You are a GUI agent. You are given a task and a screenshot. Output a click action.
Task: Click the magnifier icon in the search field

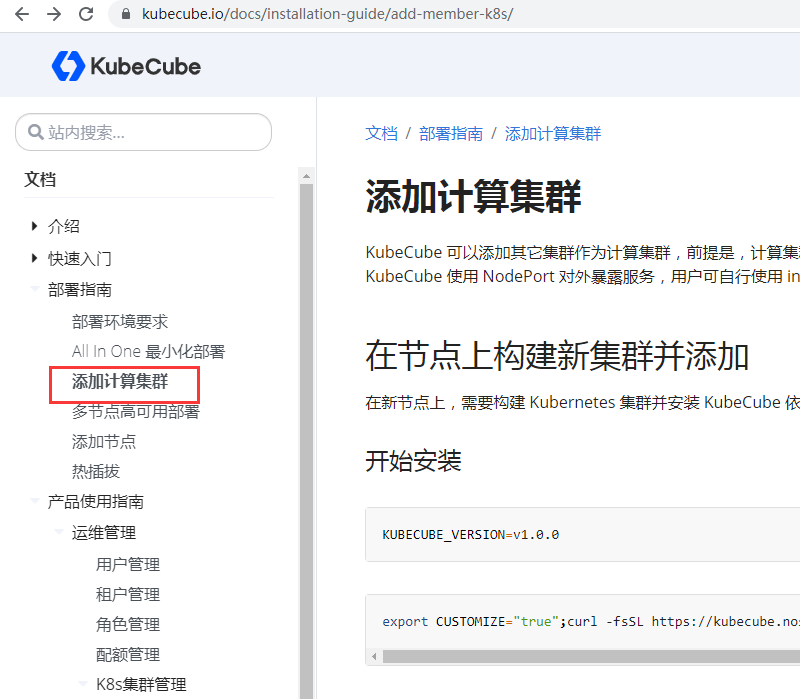coord(35,132)
